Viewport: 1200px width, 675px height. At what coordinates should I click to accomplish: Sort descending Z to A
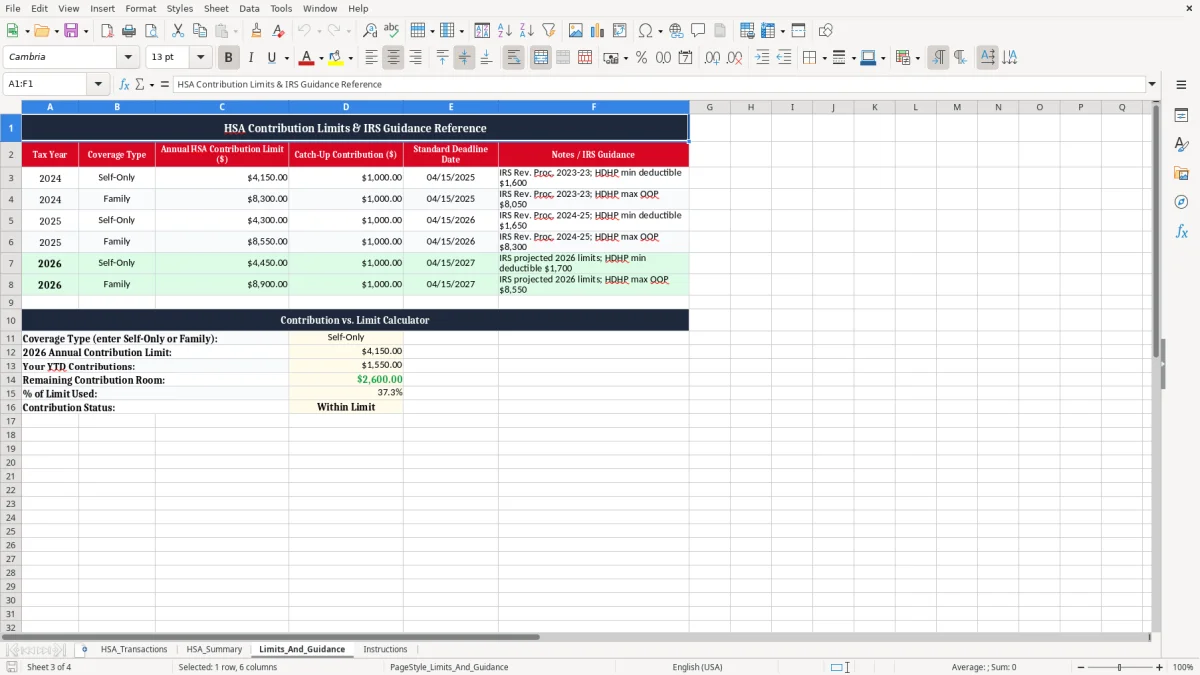click(527, 31)
